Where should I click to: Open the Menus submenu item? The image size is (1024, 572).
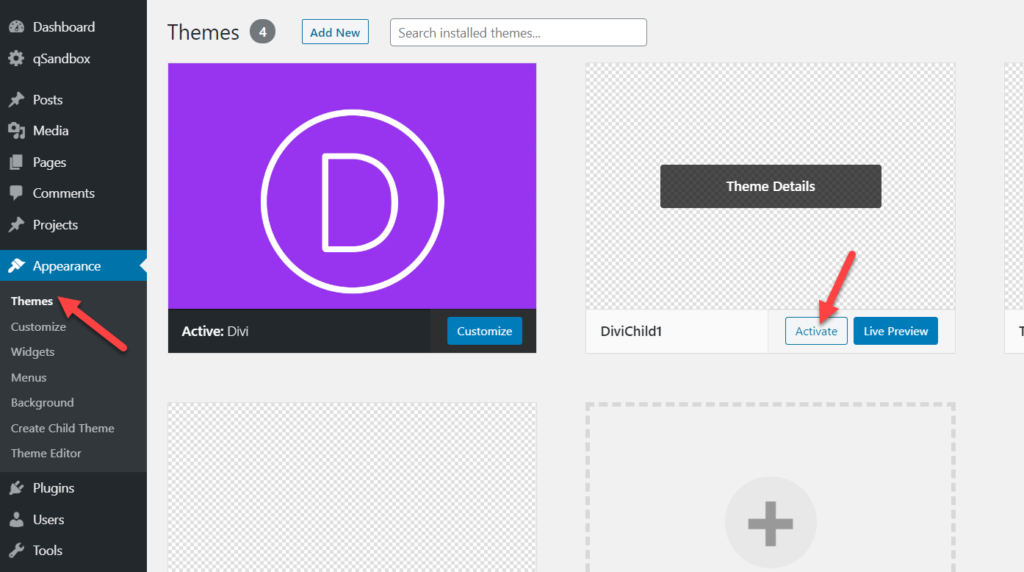pyautogui.click(x=29, y=377)
